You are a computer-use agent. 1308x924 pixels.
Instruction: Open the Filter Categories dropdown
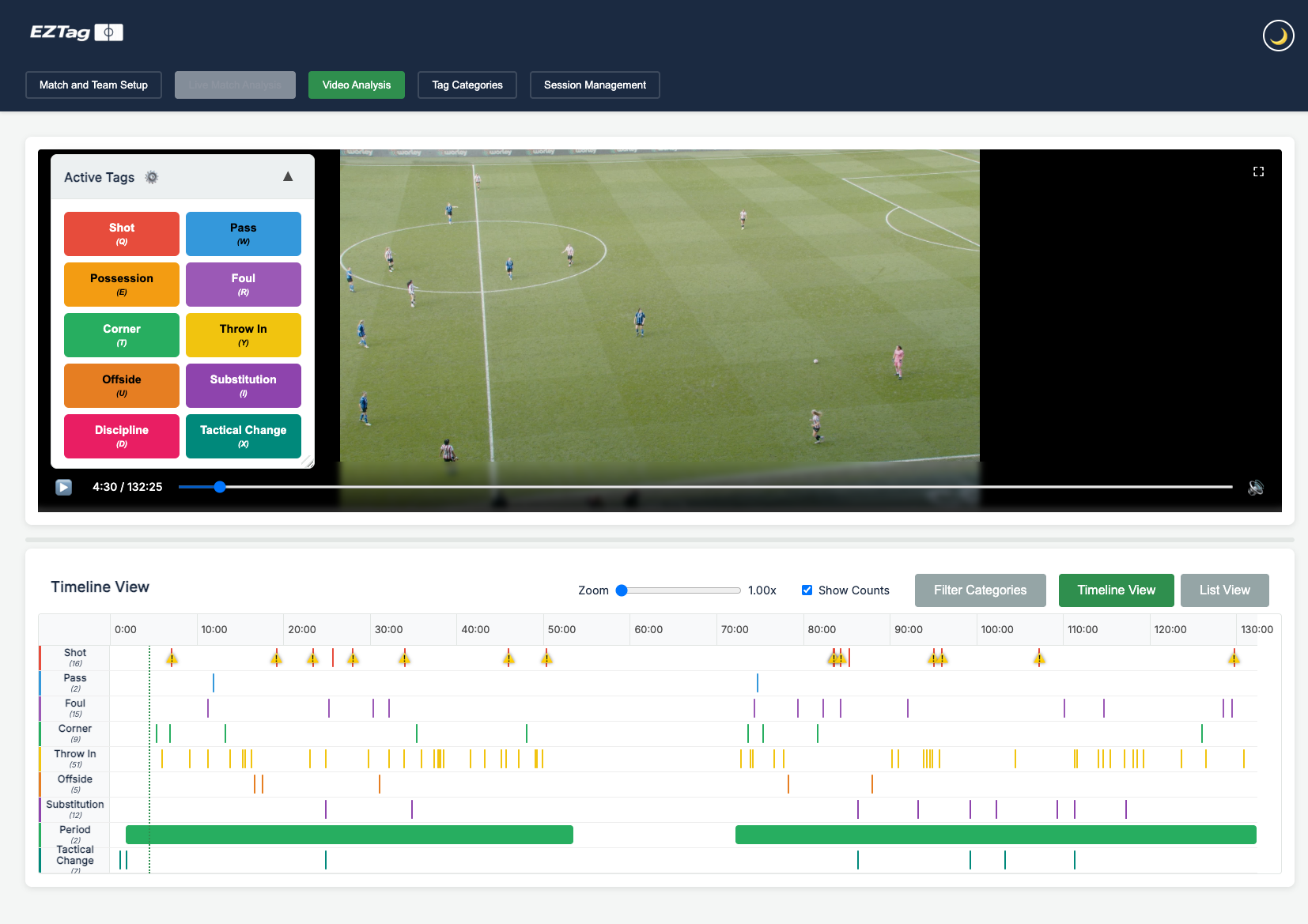click(x=980, y=590)
